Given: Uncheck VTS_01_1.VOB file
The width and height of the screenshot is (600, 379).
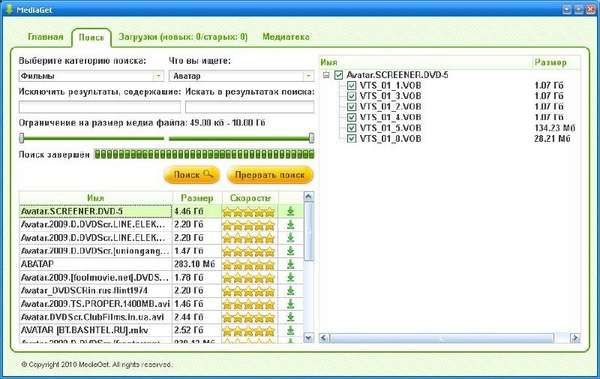Looking at the screenshot, I should tap(351, 85).
